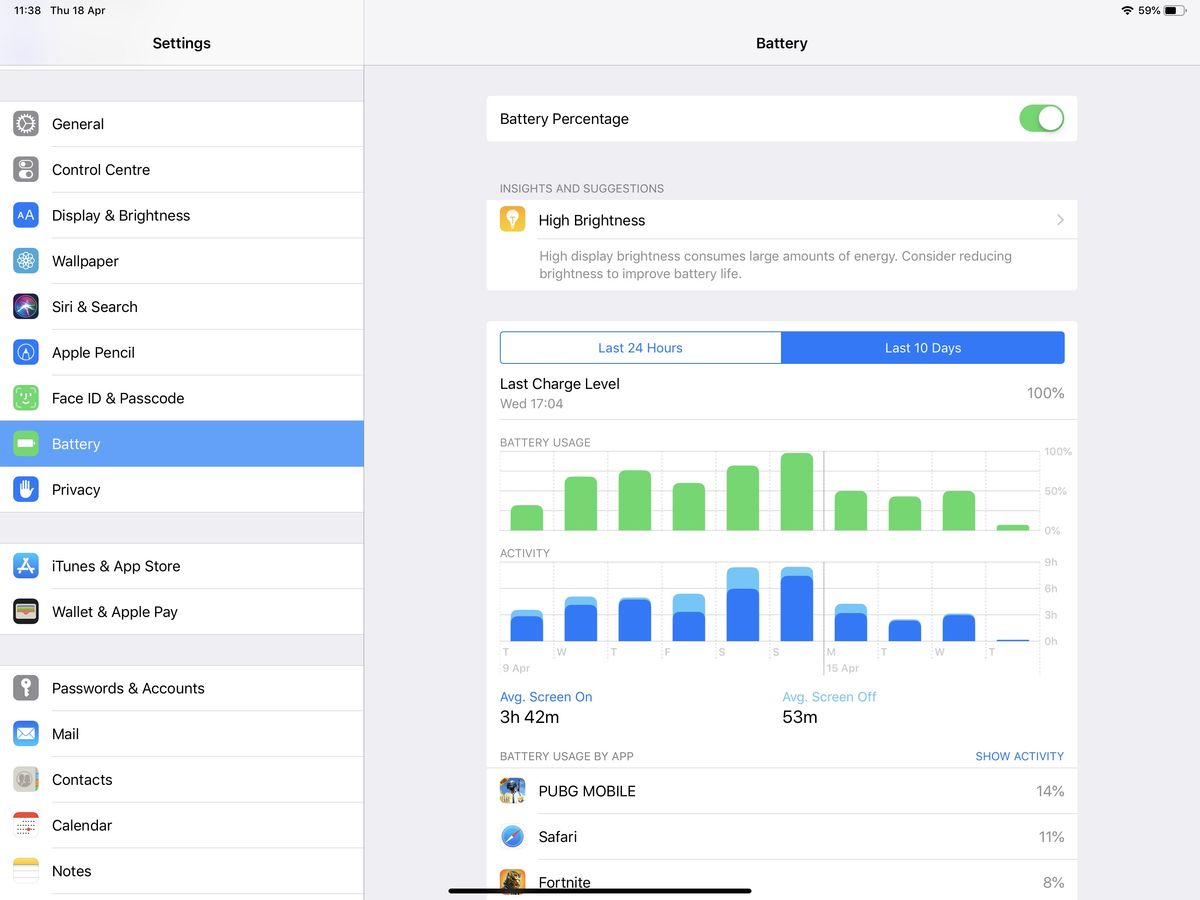The height and width of the screenshot is (900, 1200).
Task: Open Privacy settings
Action: pos(75,489)
